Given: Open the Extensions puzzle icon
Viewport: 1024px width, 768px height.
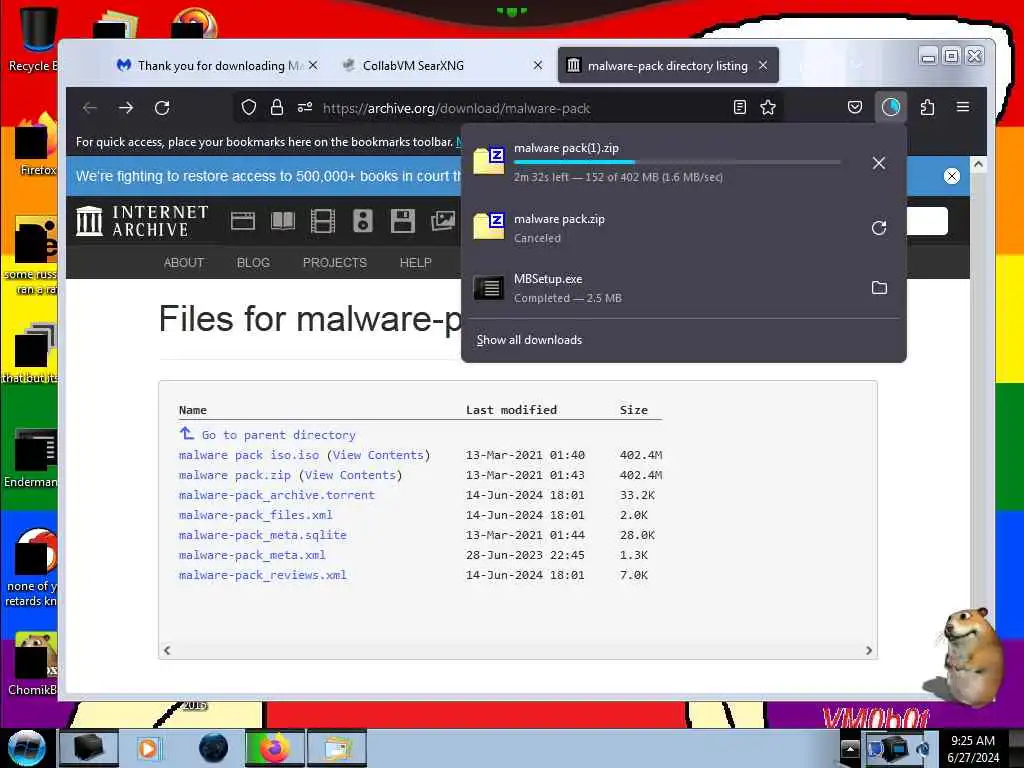Looking at the screenshot, I should (927, 107).
